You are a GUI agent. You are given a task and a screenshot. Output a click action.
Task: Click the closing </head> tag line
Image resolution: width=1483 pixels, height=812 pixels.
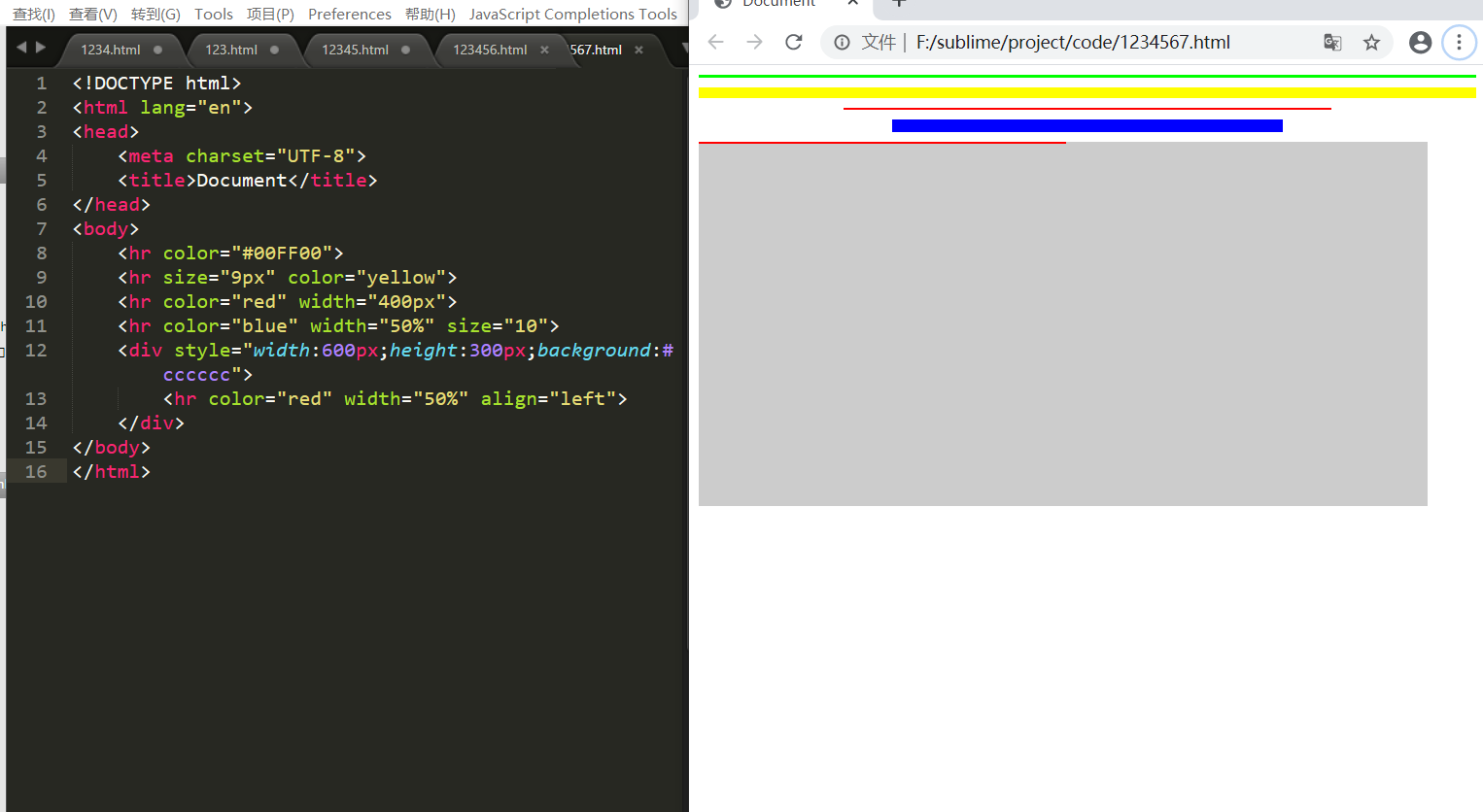pos(111,205)
